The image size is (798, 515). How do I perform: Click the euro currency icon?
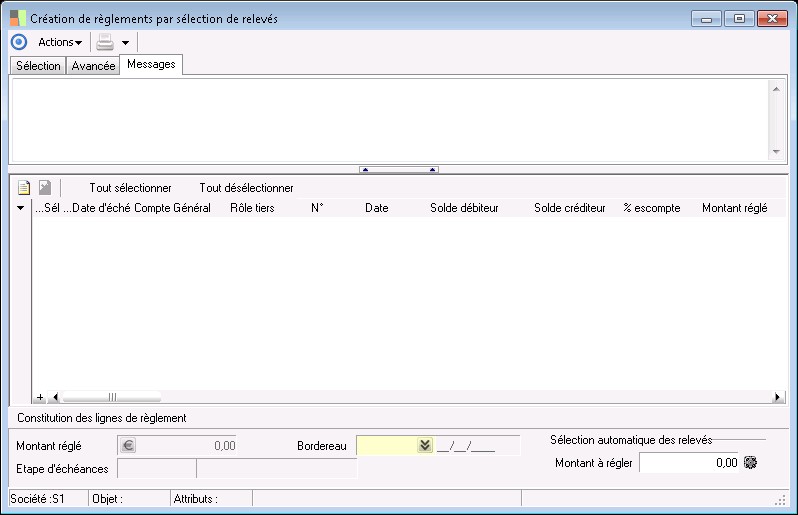pyautogui.click(x=128, y=446)
